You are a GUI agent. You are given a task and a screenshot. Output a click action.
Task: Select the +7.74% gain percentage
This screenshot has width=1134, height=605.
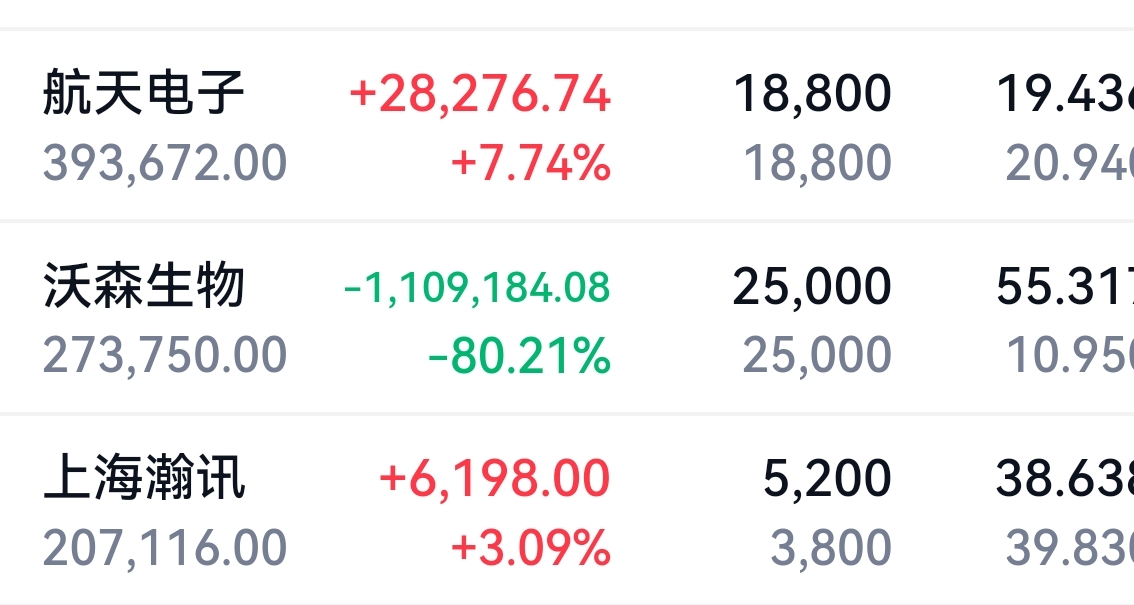click(x=531, y=163)
